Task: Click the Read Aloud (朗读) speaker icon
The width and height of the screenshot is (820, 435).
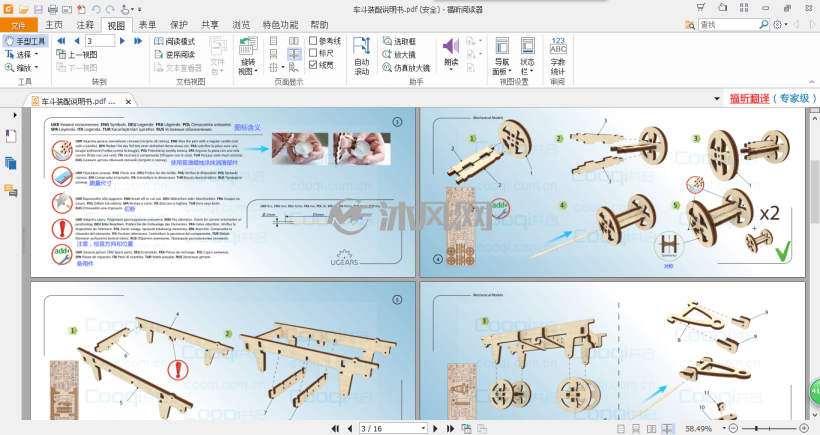Action: click(x=451, y=47)
